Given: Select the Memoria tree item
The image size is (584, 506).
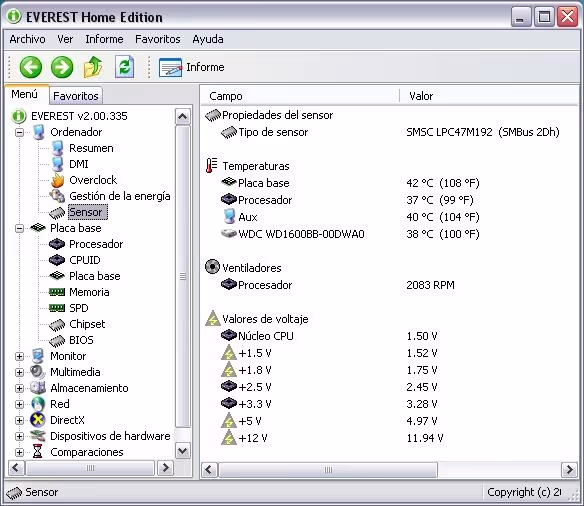Looking at the screenshot, I should [89, 292].
